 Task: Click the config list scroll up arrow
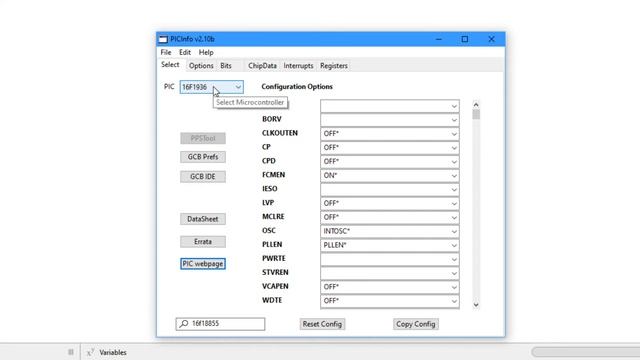[x=476, y=105]
